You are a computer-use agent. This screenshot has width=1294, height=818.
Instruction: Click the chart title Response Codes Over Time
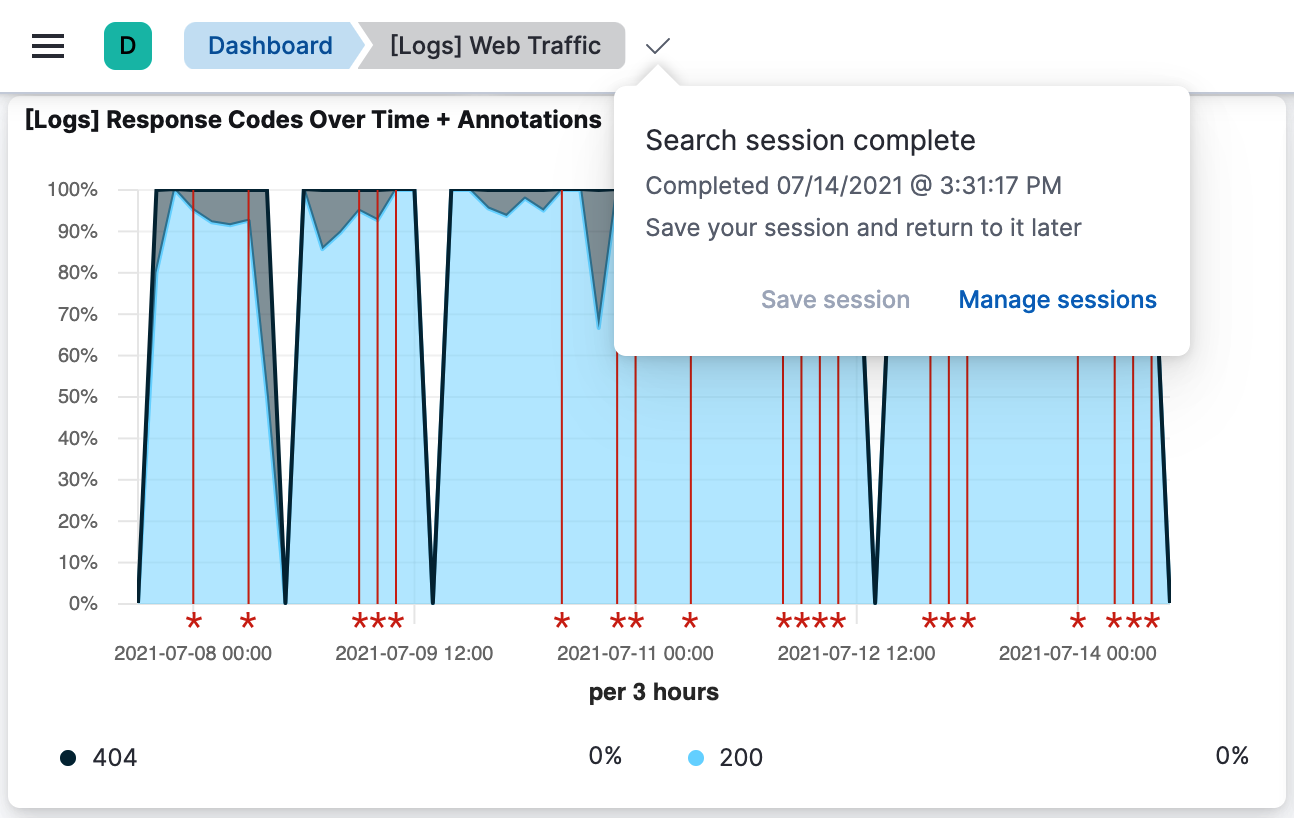point(310,119)
